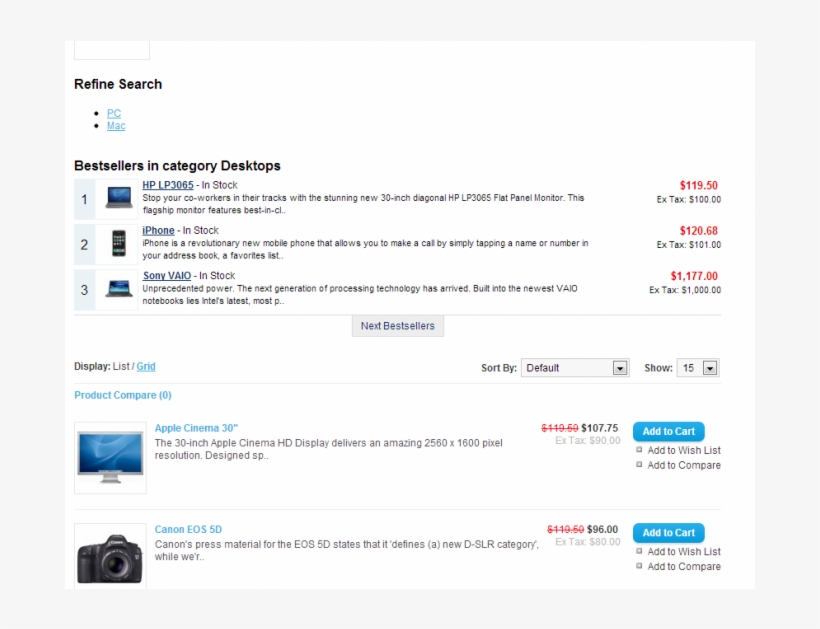The width and height of the screenshot is (820, 629).
Task: Open the Sort By Default dropdown
Action: pyautogui.click(x=575, y=368)
